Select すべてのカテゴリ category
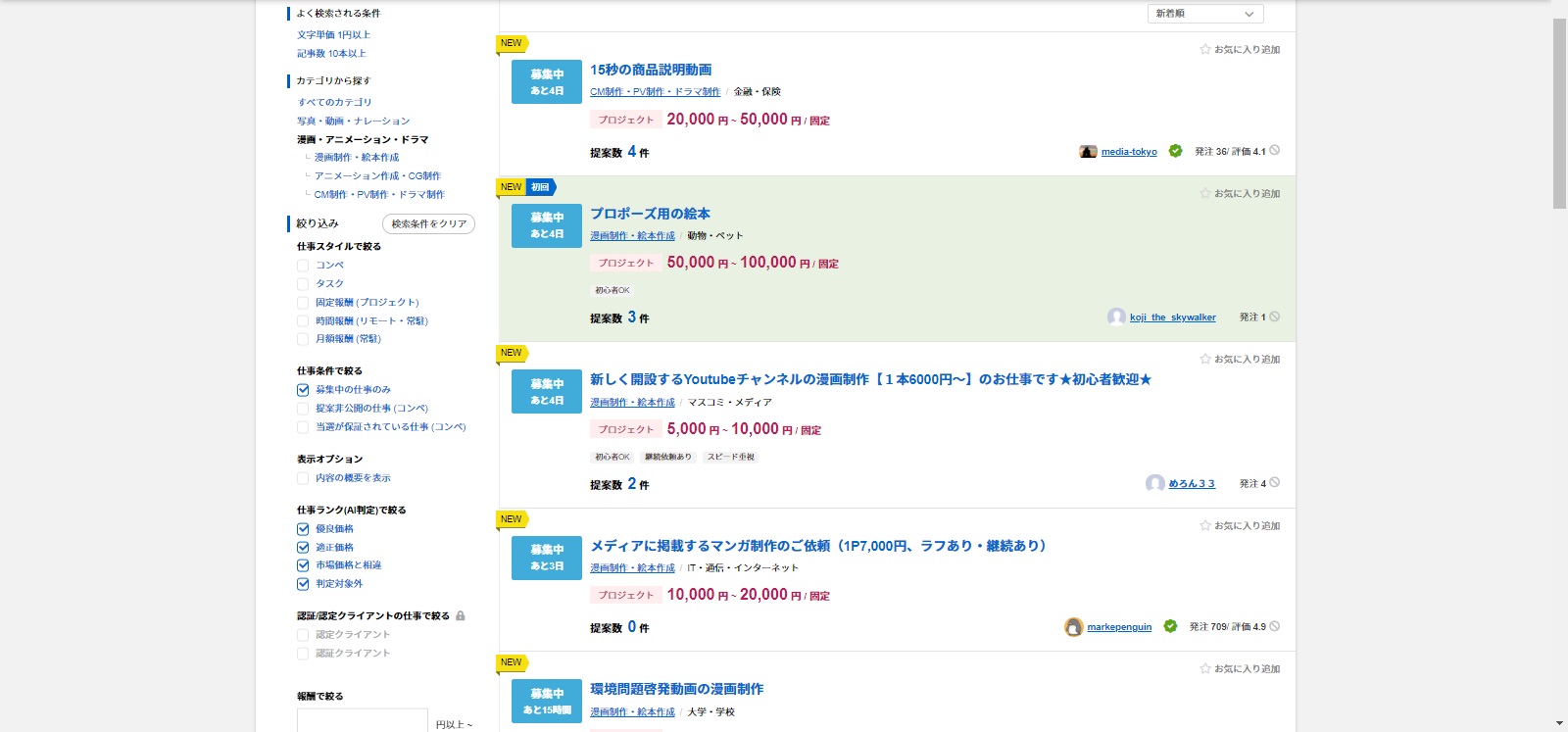This screenshot has width=1568, height=732. [x=334, y=102]
